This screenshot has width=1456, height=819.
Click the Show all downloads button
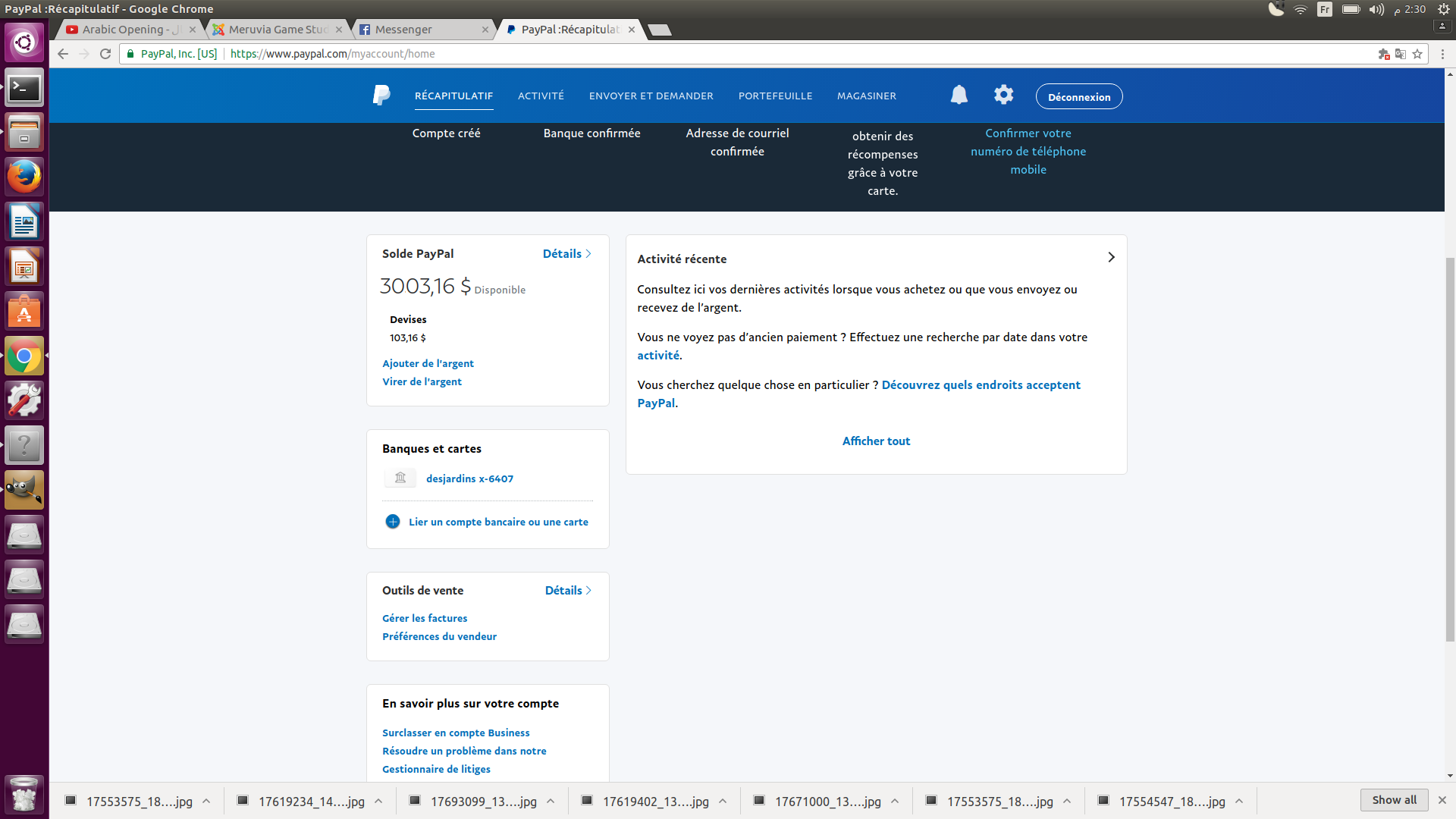1394,800
